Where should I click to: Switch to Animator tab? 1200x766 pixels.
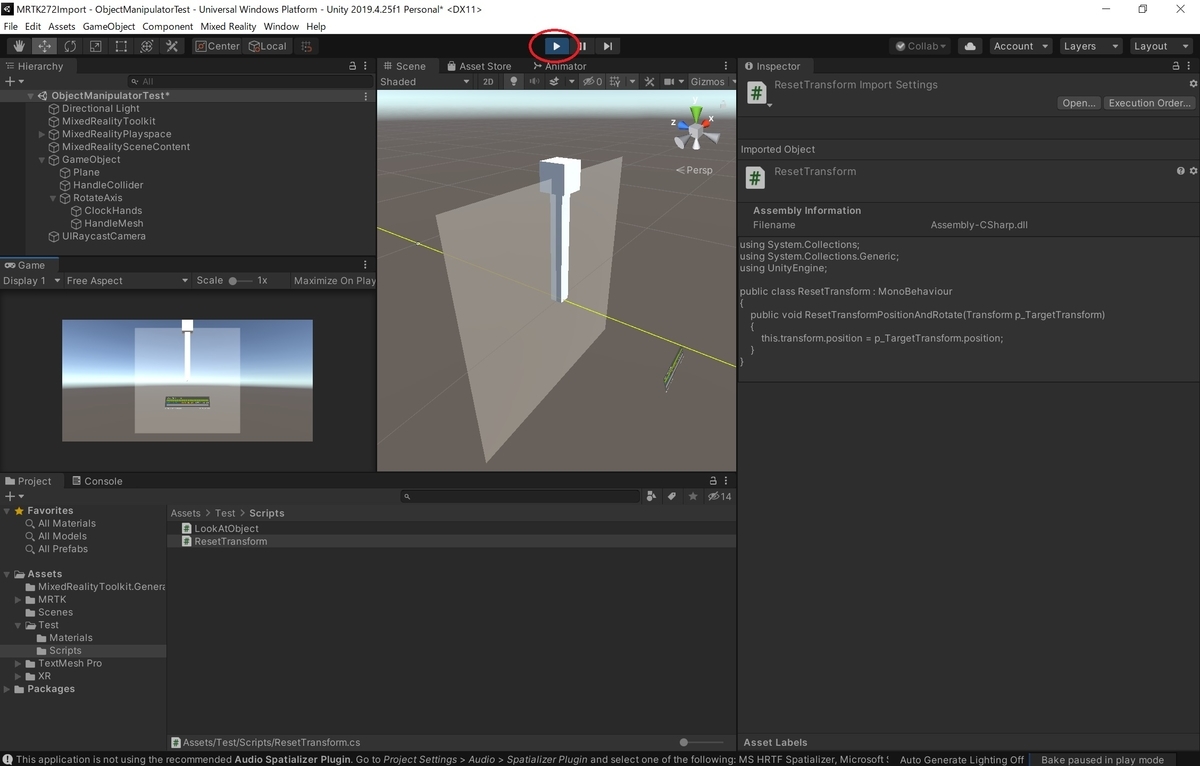(x=559, y=66)
